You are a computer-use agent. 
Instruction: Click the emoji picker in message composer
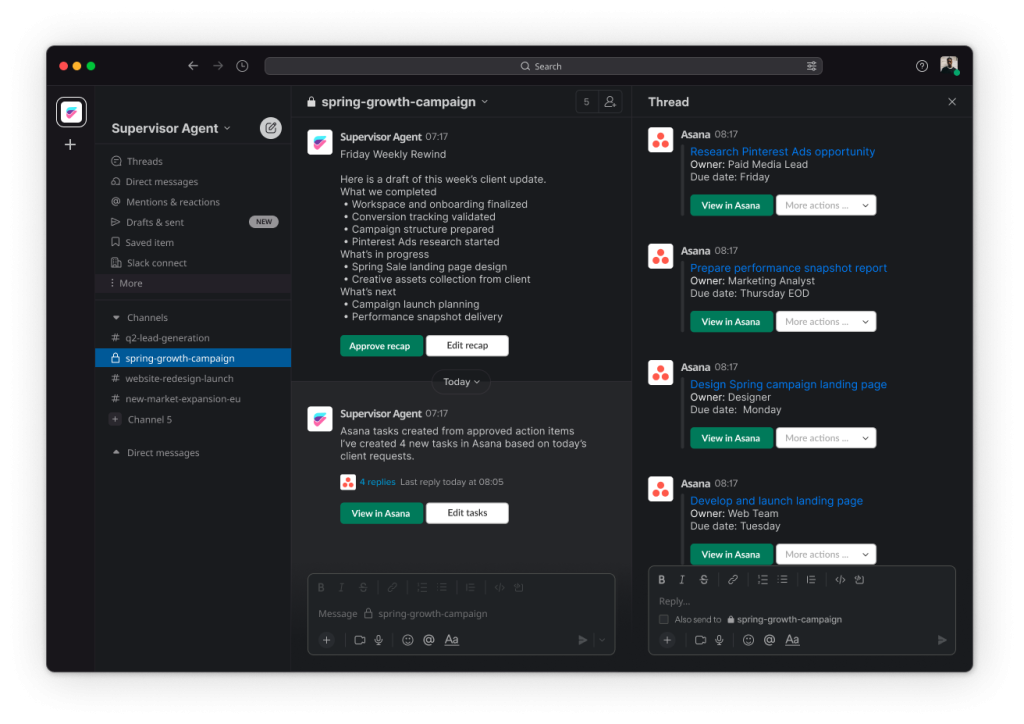click(x=407, y=639)
